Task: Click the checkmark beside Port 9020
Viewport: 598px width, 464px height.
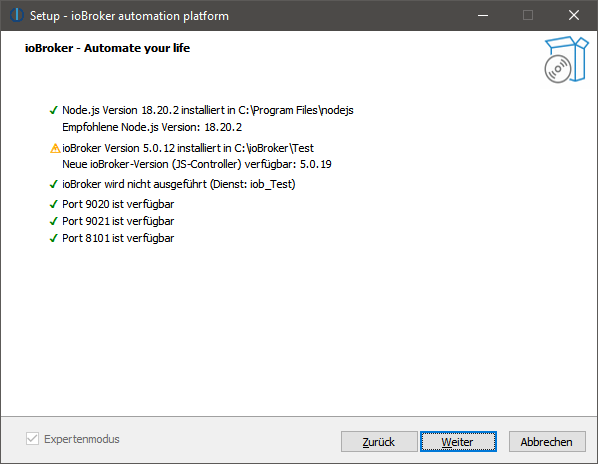Action: pyautogui.click(x=54, y=205)
